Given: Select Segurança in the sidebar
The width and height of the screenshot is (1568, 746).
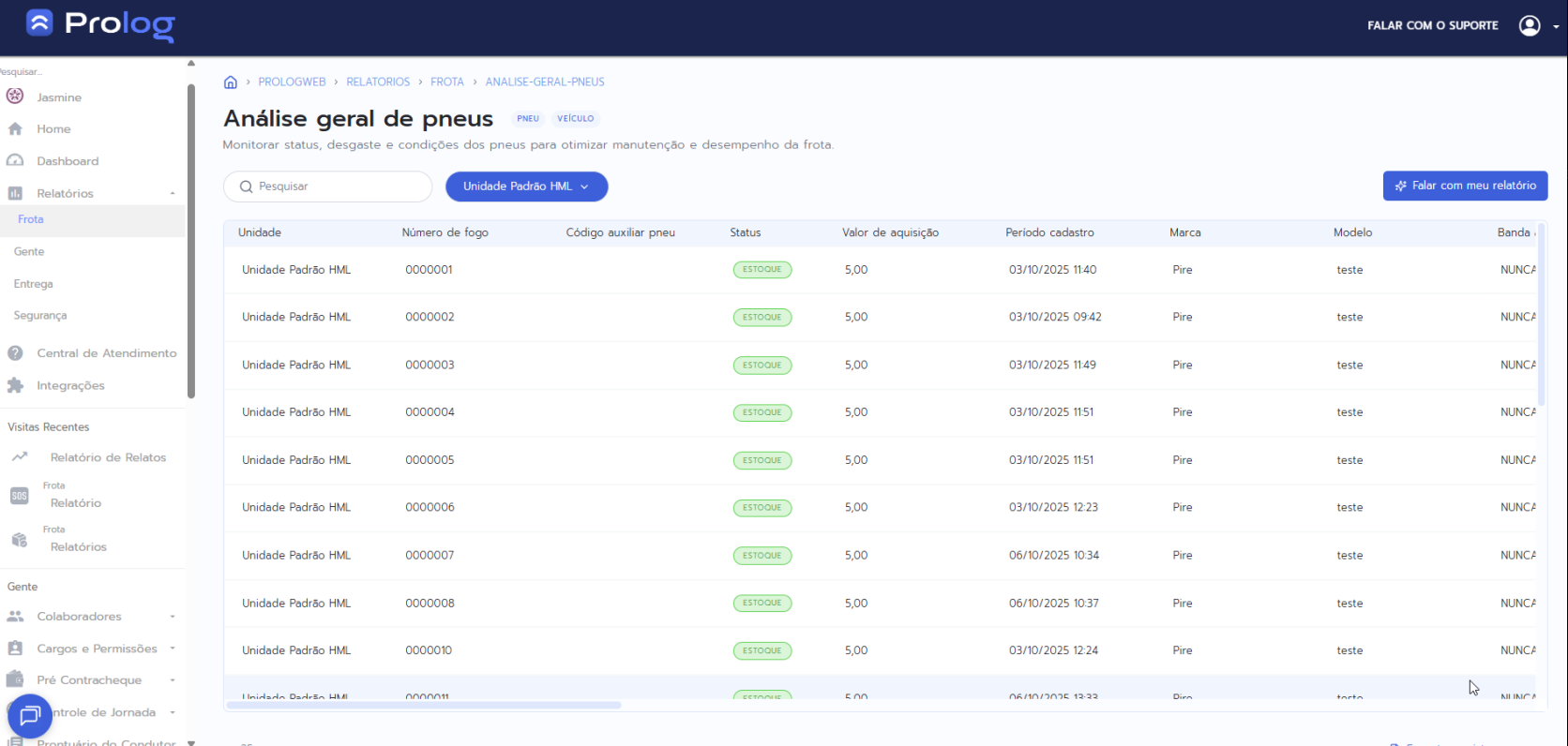Looking at the screenshot, I should (x=40, y=316).
